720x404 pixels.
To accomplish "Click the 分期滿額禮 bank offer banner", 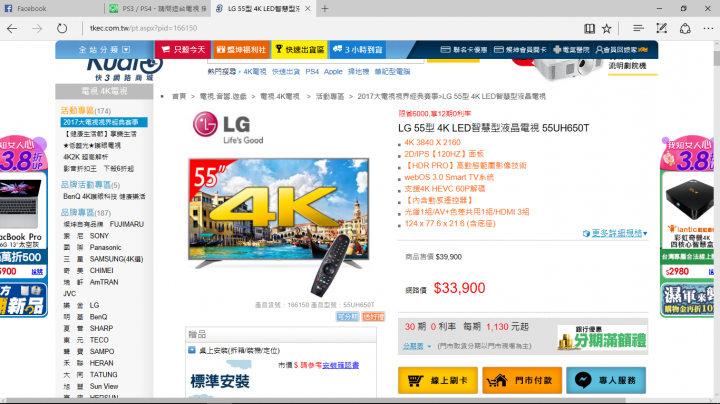I will click(602, 337).
